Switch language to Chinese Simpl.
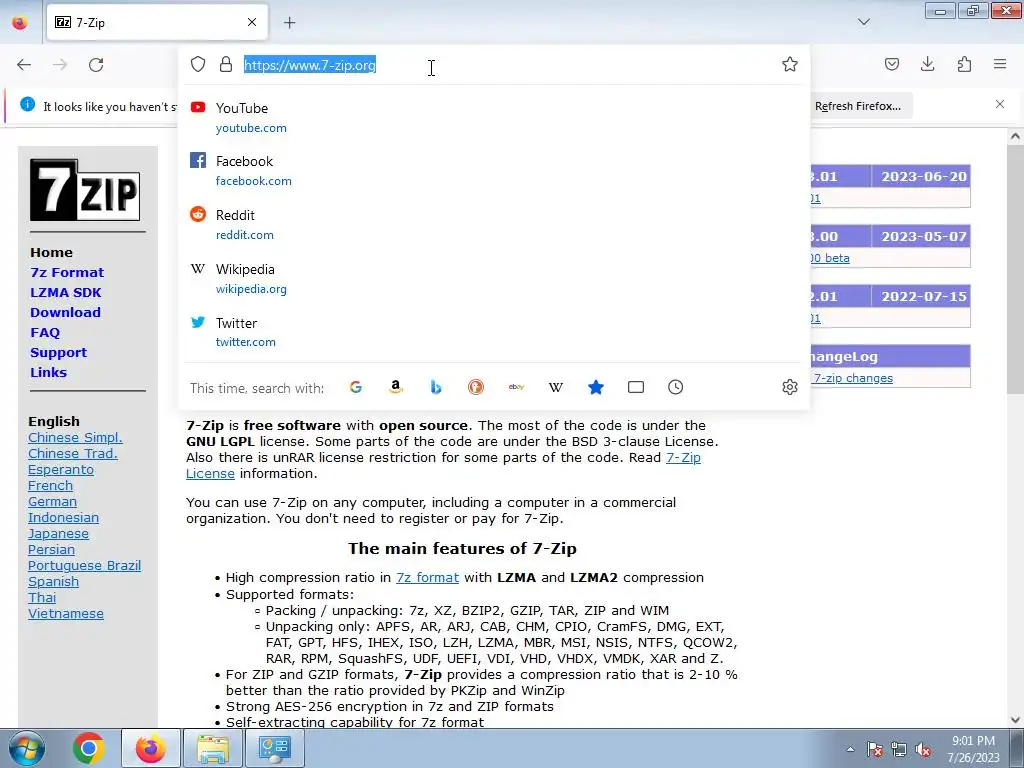 coord(75,438)
